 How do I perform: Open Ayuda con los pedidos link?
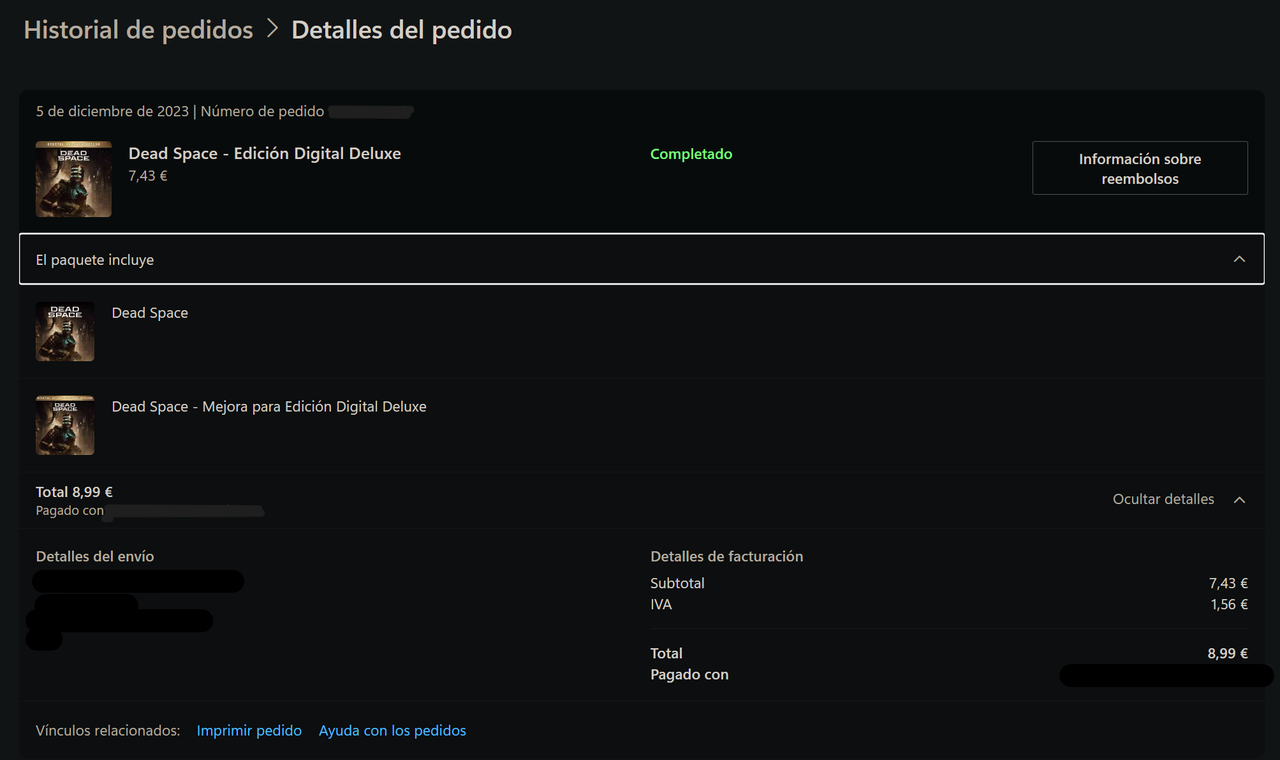coord(392,731)
